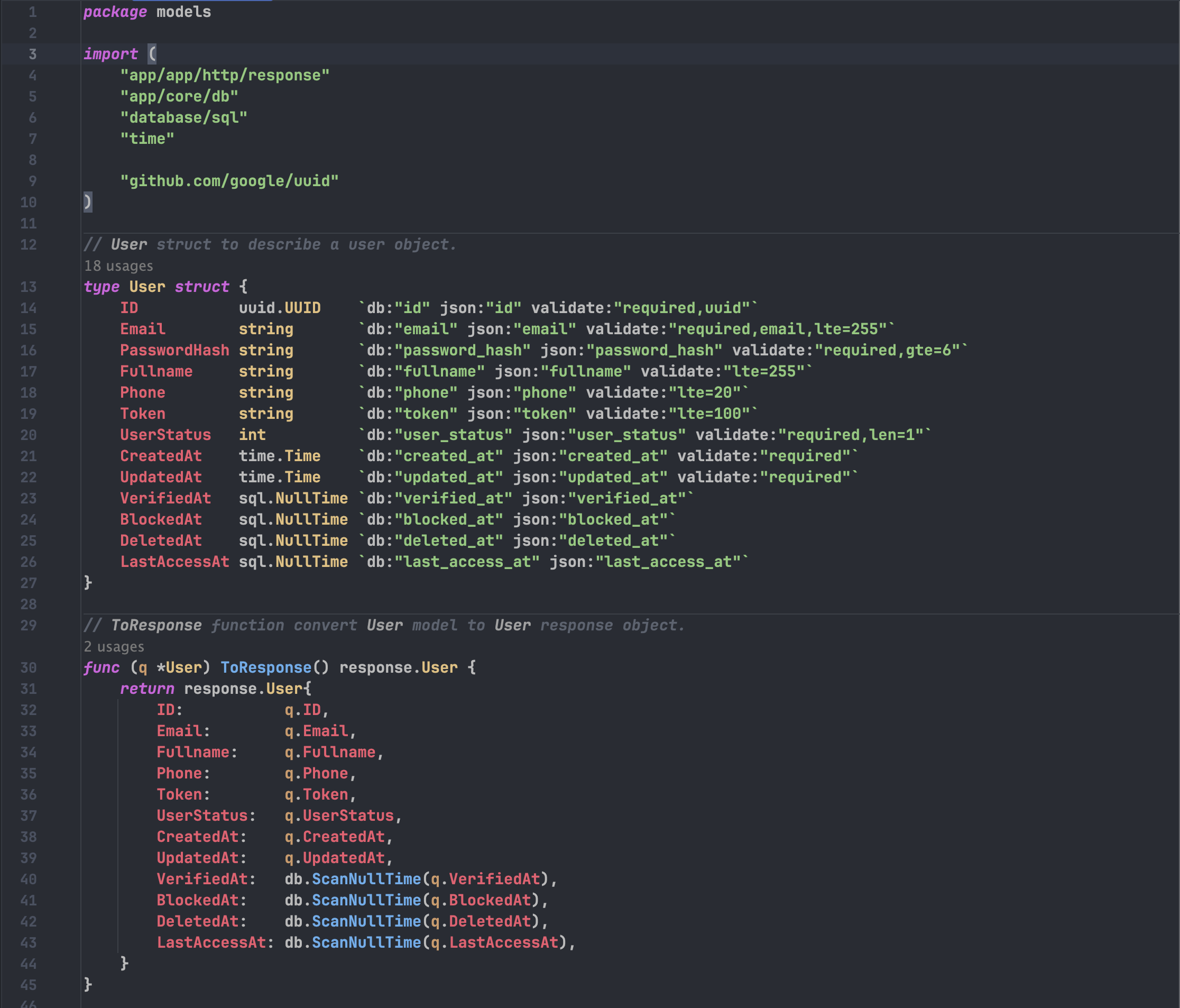Click the closing brace on line 45
The width and height of the screenshot is (1180, 1008).
click(88, 985)
